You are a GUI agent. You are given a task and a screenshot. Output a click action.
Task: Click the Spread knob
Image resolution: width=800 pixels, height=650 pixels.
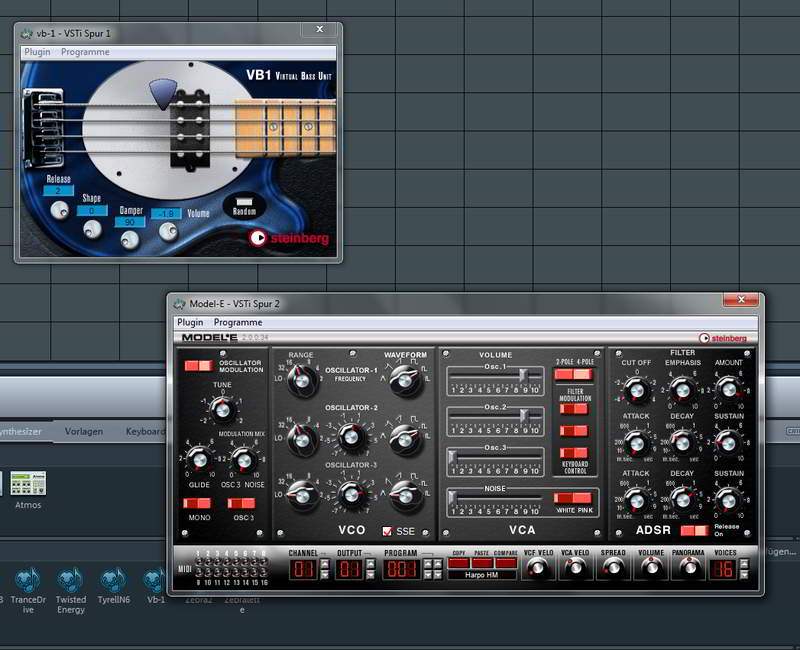(x=613, y=568)
